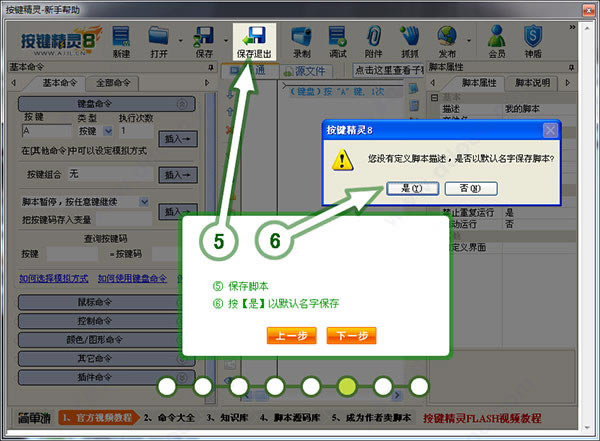
Task: Click 插入 button beside 按键组合
Action: point(178,175)
